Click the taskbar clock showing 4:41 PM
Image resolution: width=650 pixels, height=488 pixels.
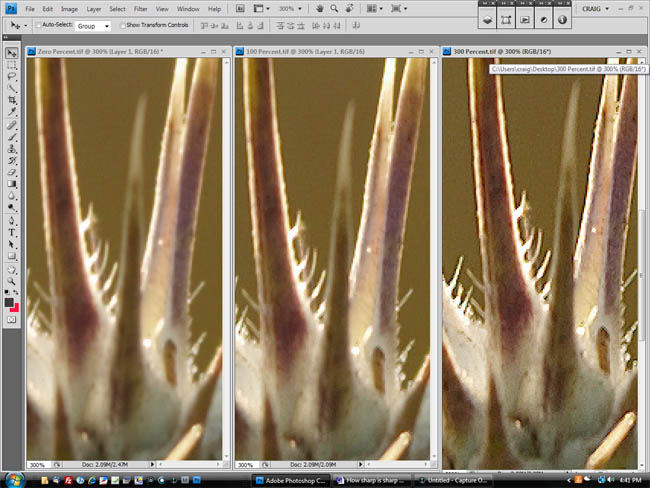(631, 480)
